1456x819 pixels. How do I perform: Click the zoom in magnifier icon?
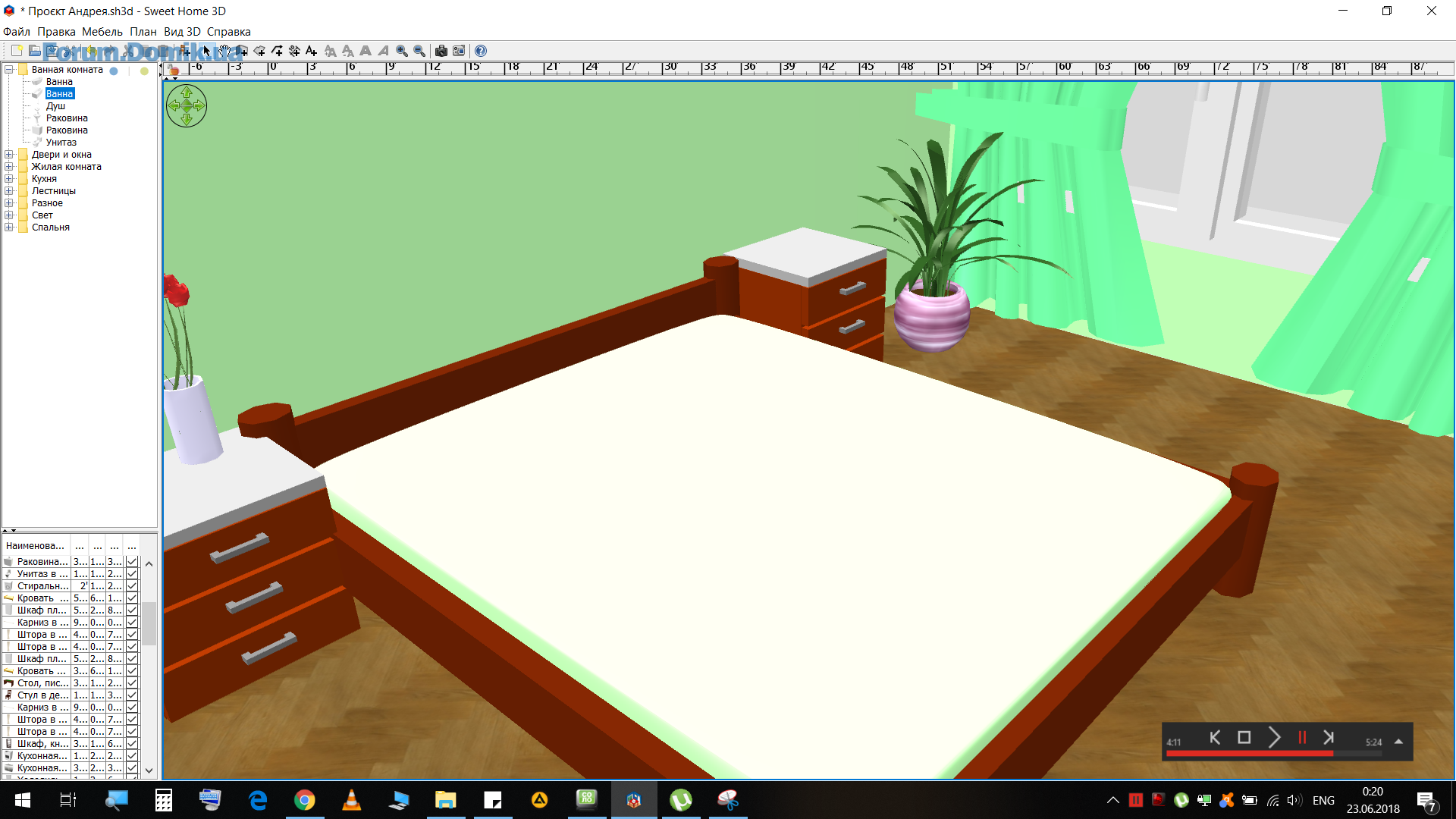(402, 51)
